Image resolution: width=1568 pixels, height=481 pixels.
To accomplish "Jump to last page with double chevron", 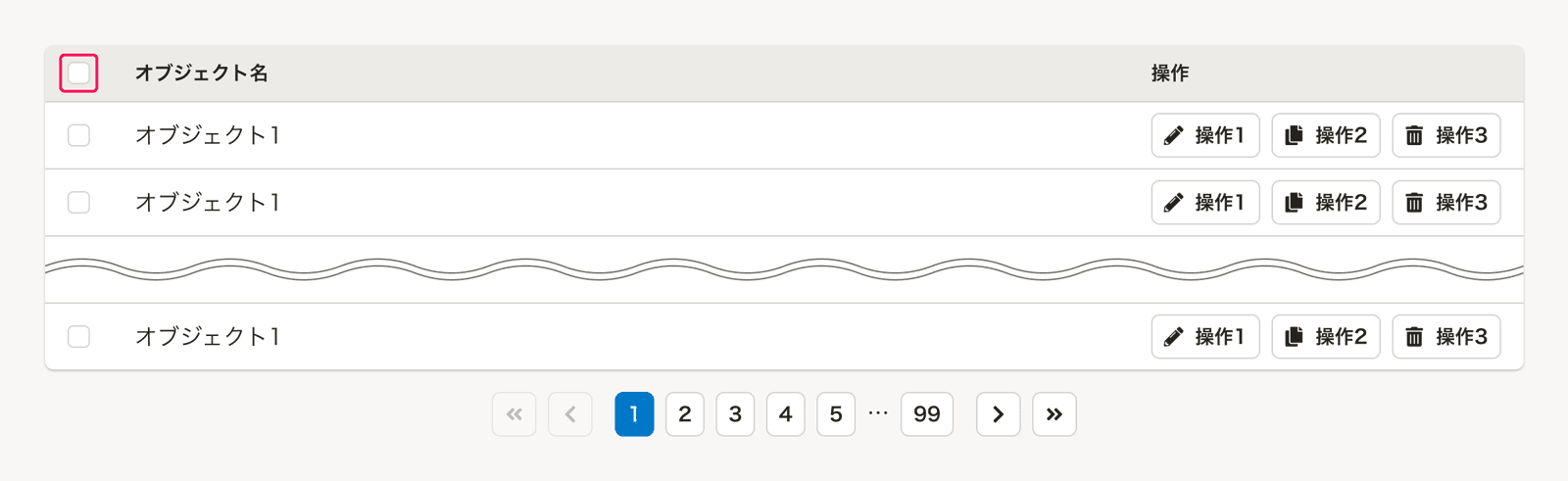I will (1053, 414).
